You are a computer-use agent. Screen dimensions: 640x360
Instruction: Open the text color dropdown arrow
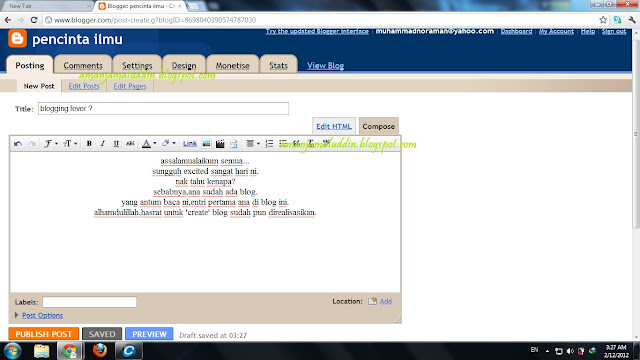tap(155, 144)
